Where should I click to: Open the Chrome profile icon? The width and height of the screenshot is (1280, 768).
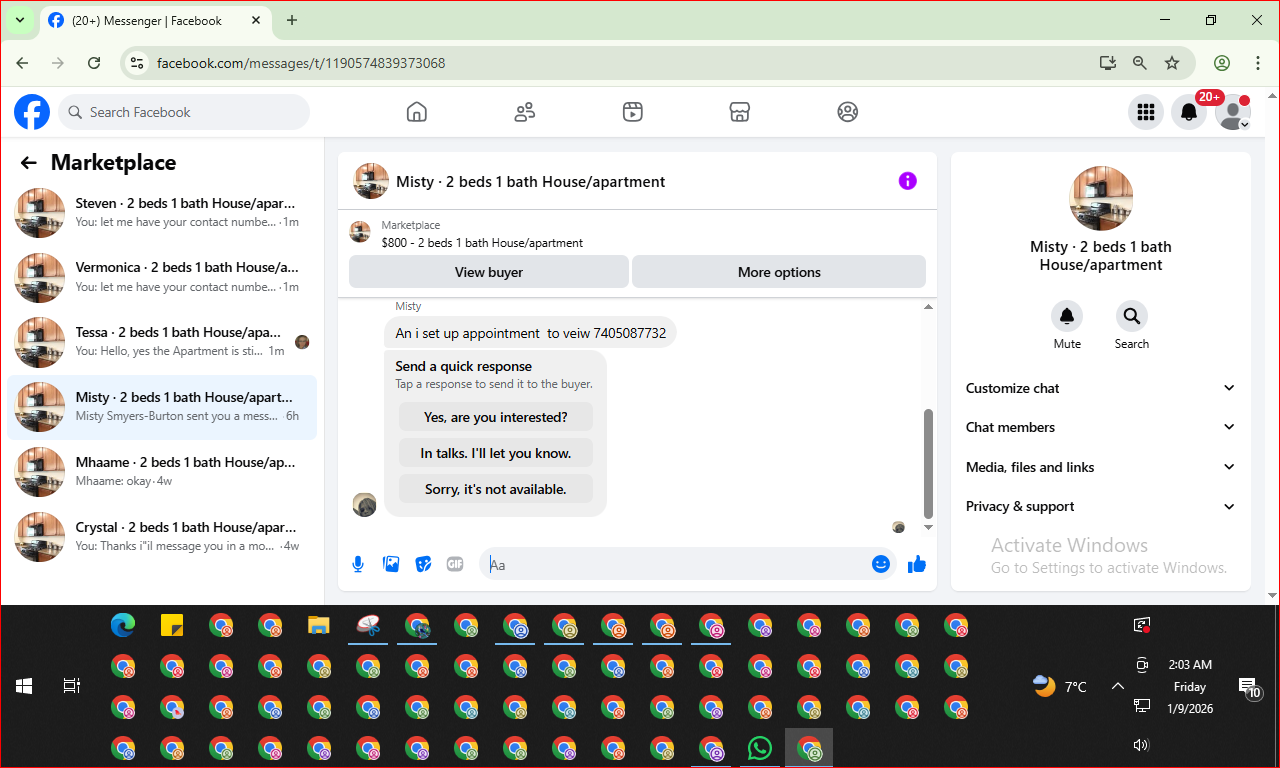pyautogui.click(x=1222, y=63)
